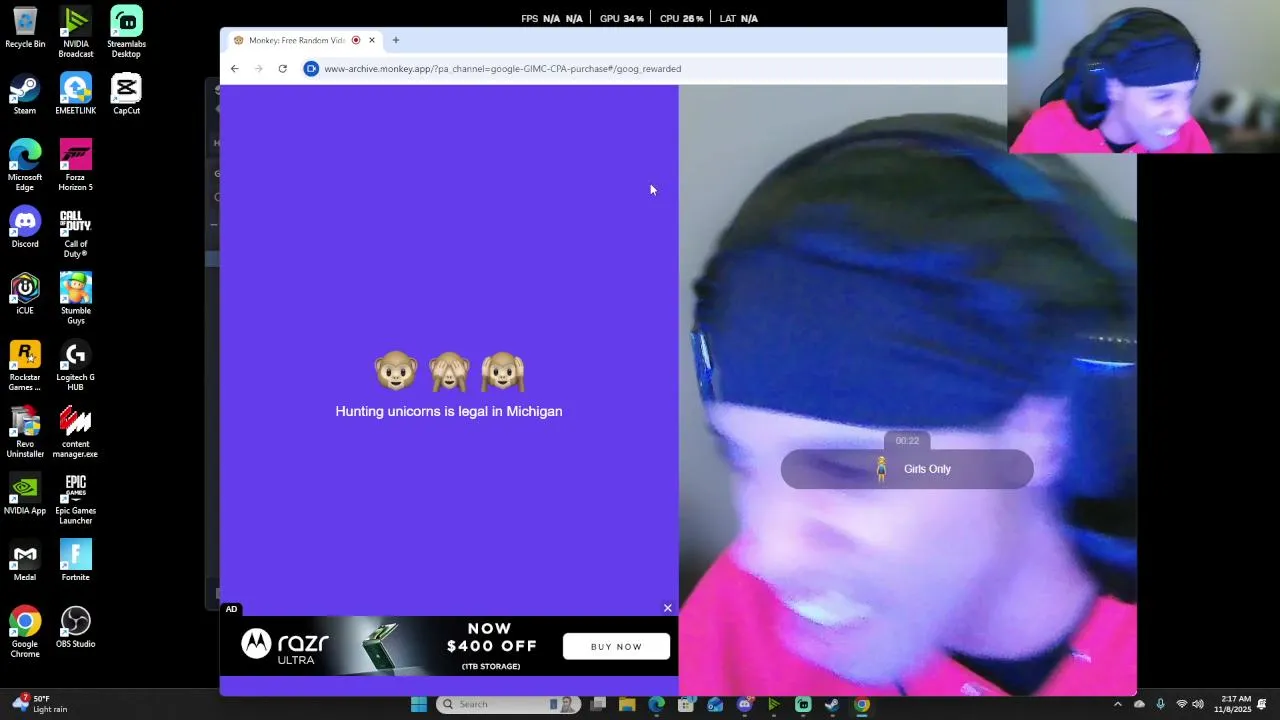The height and width of the screenshot is (720, 1280).
Task: Open the Windows Start menu
Action: [419, 704]
